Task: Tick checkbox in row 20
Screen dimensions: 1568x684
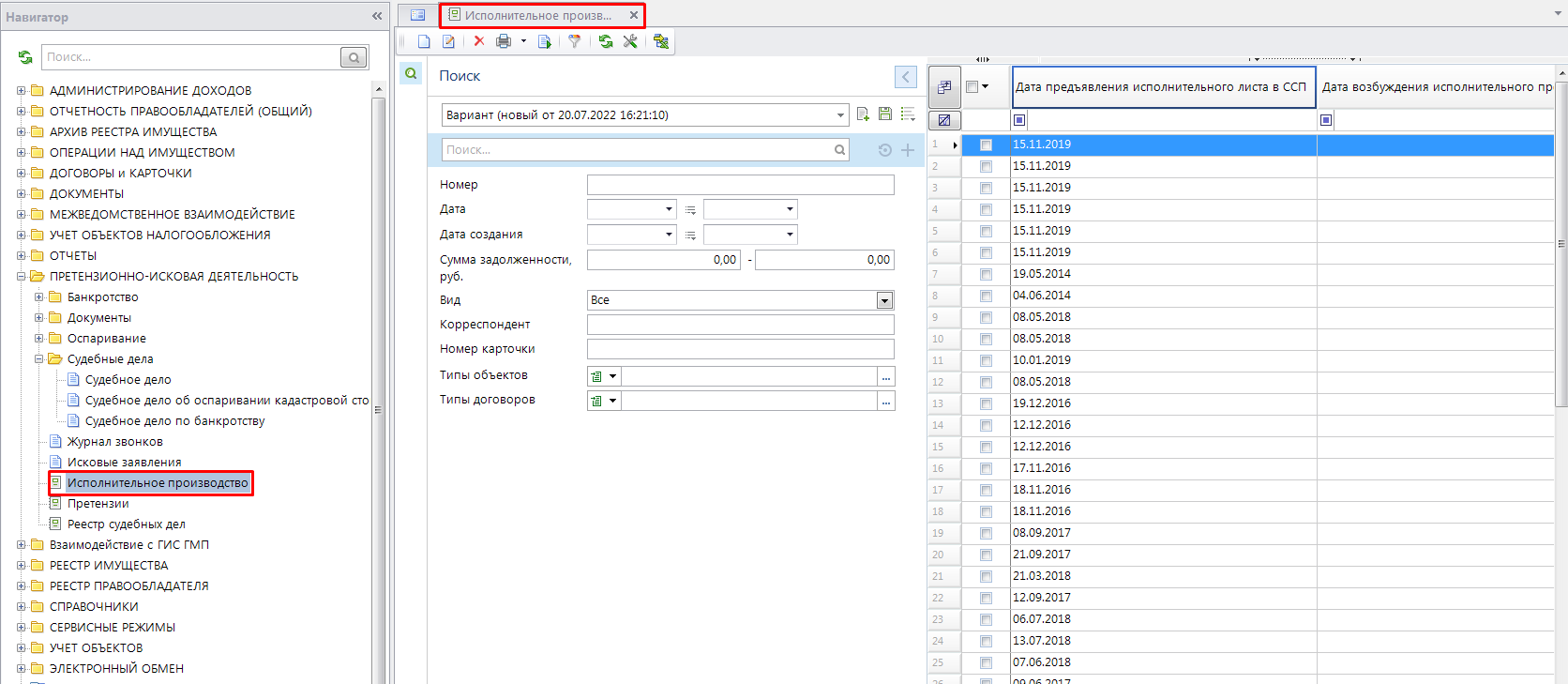Action: (x=986, y=555)
